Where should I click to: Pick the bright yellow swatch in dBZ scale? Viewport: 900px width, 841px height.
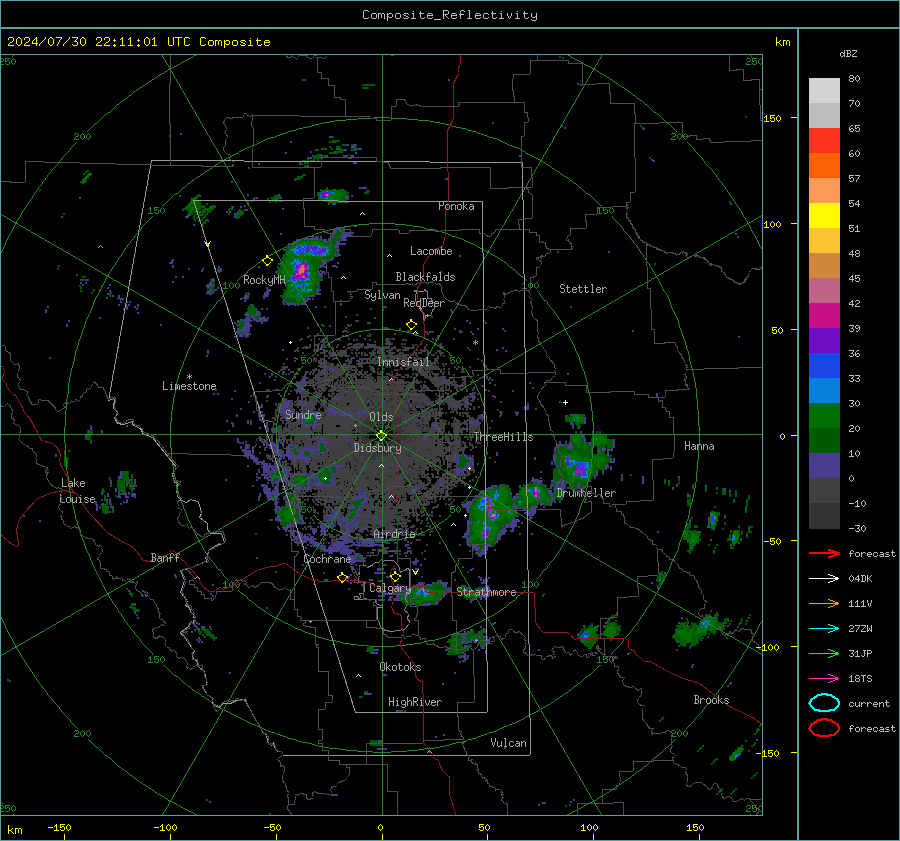824,215
